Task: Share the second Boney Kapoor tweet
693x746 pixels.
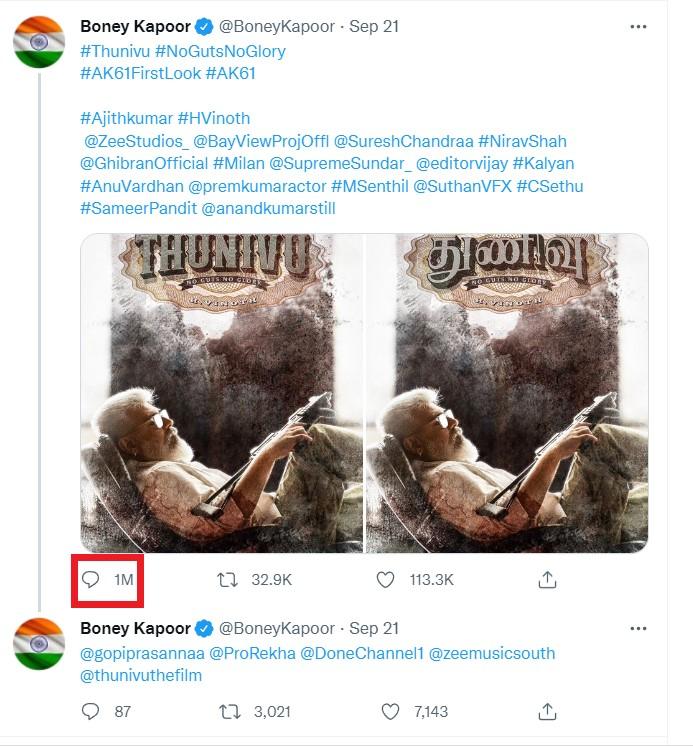Action: 547,711
